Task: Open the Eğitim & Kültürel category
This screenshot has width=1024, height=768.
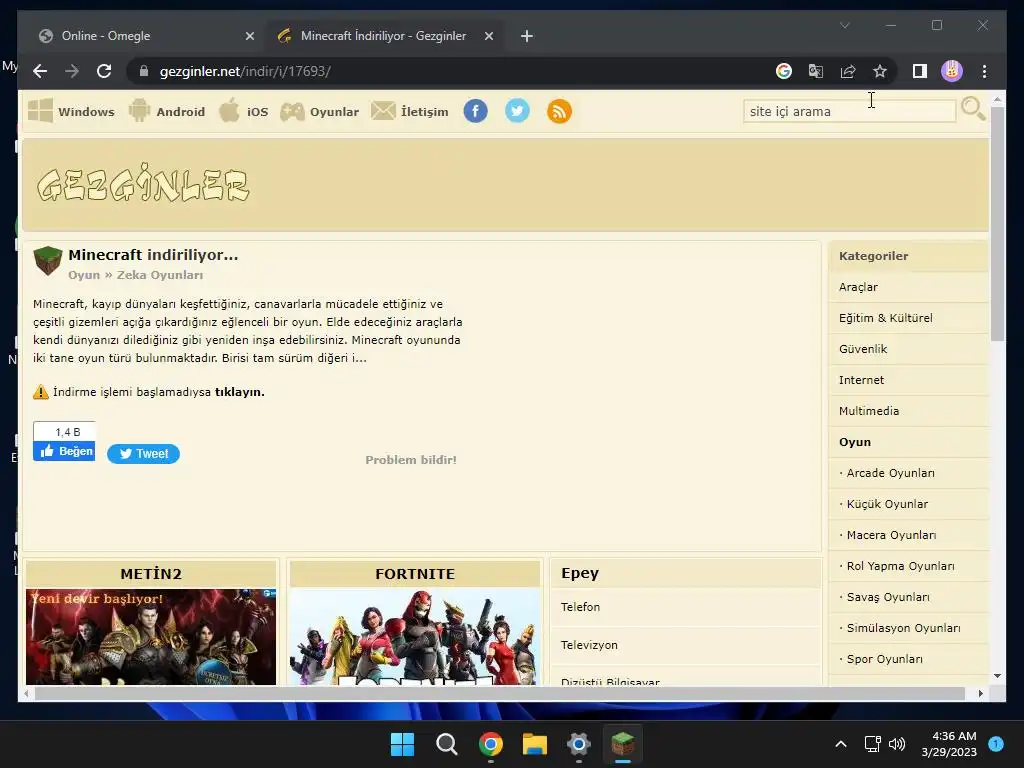Action: 886,318
